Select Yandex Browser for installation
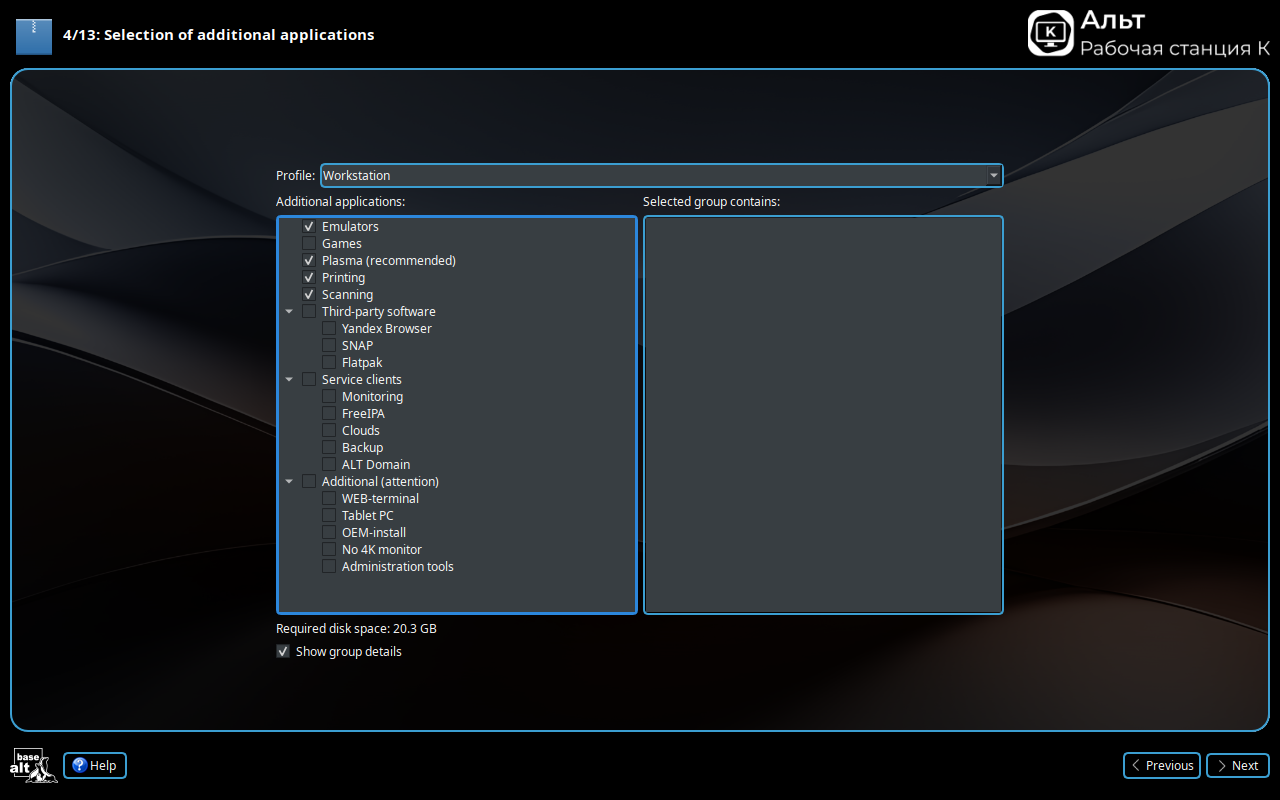1280x800 pixels. coord(329,329)
